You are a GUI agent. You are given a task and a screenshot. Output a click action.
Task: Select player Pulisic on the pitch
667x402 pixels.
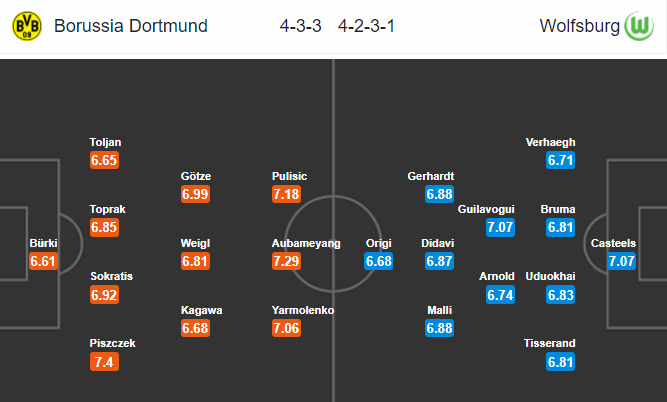[x=289, y=176]
